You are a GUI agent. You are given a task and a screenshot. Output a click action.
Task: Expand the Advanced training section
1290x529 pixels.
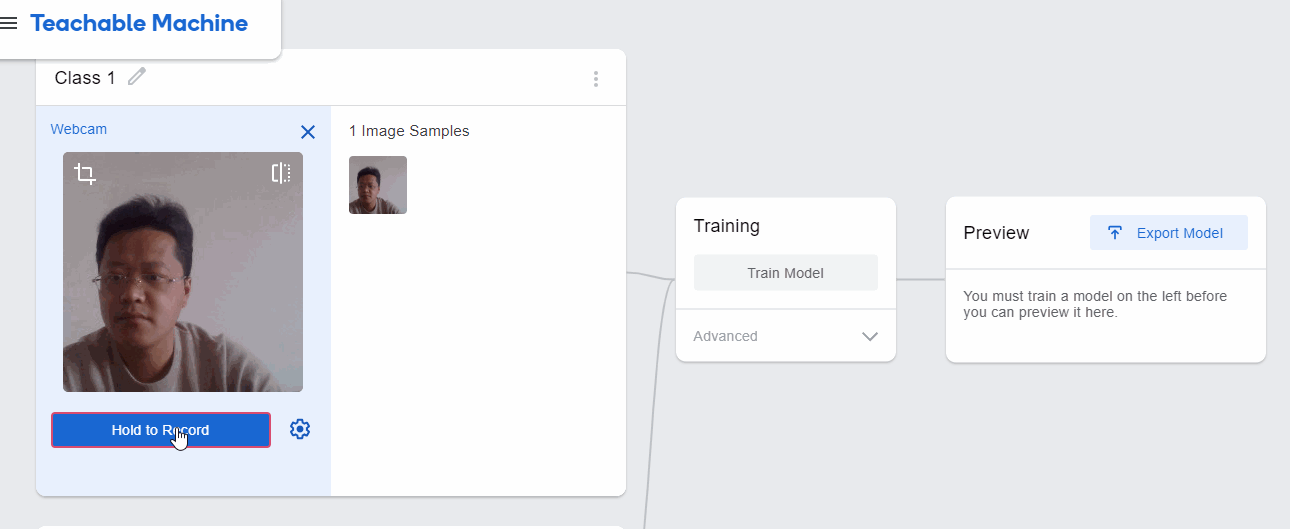tap(786, 336)
